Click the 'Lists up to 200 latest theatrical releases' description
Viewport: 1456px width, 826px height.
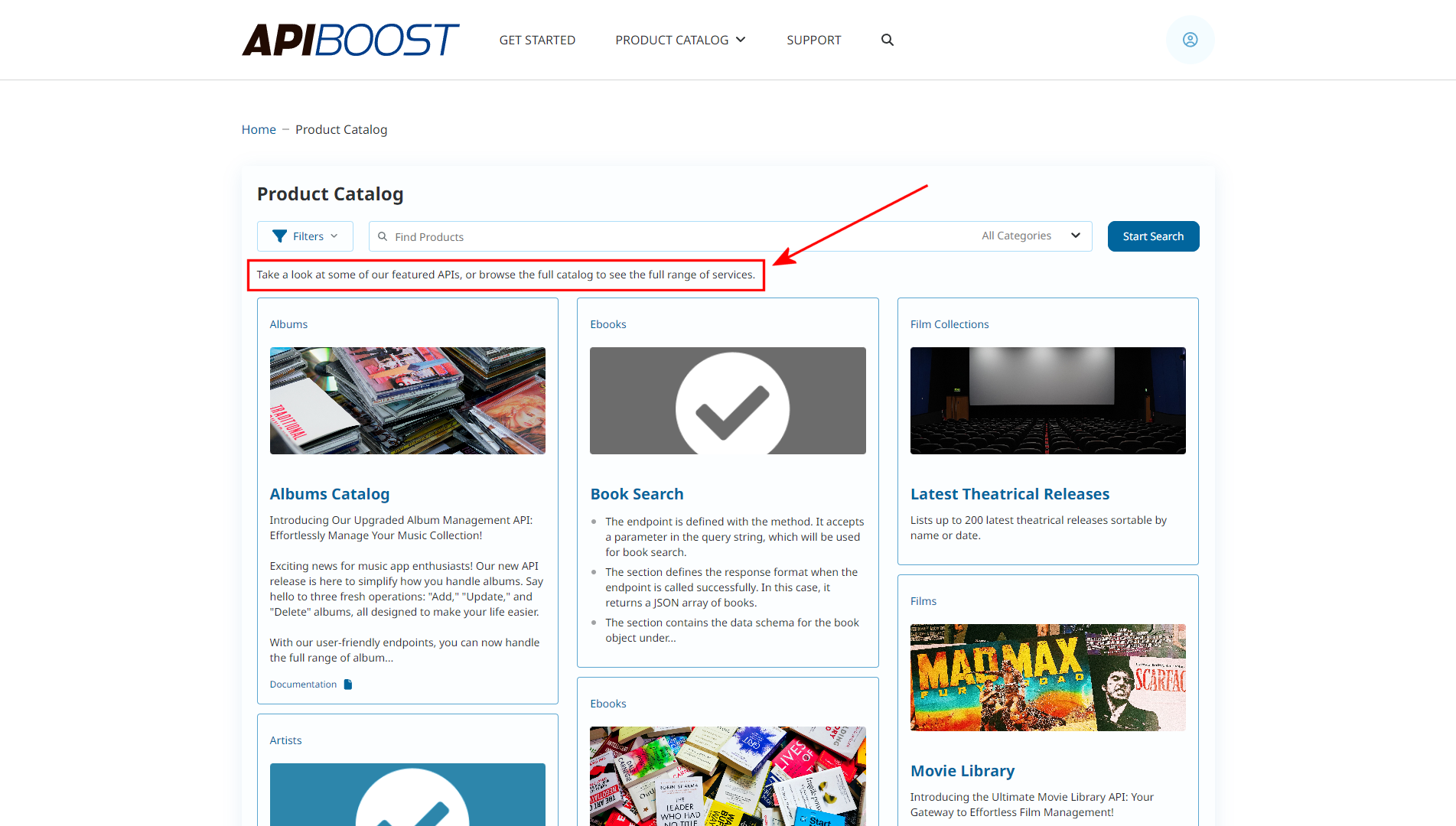point(1038,528)
